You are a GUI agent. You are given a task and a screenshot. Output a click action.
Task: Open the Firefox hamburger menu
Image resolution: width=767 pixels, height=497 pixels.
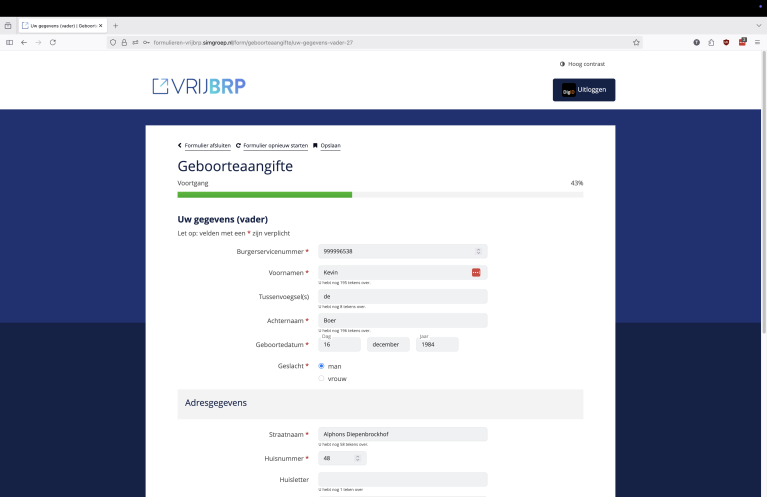(x=757, y=43)
